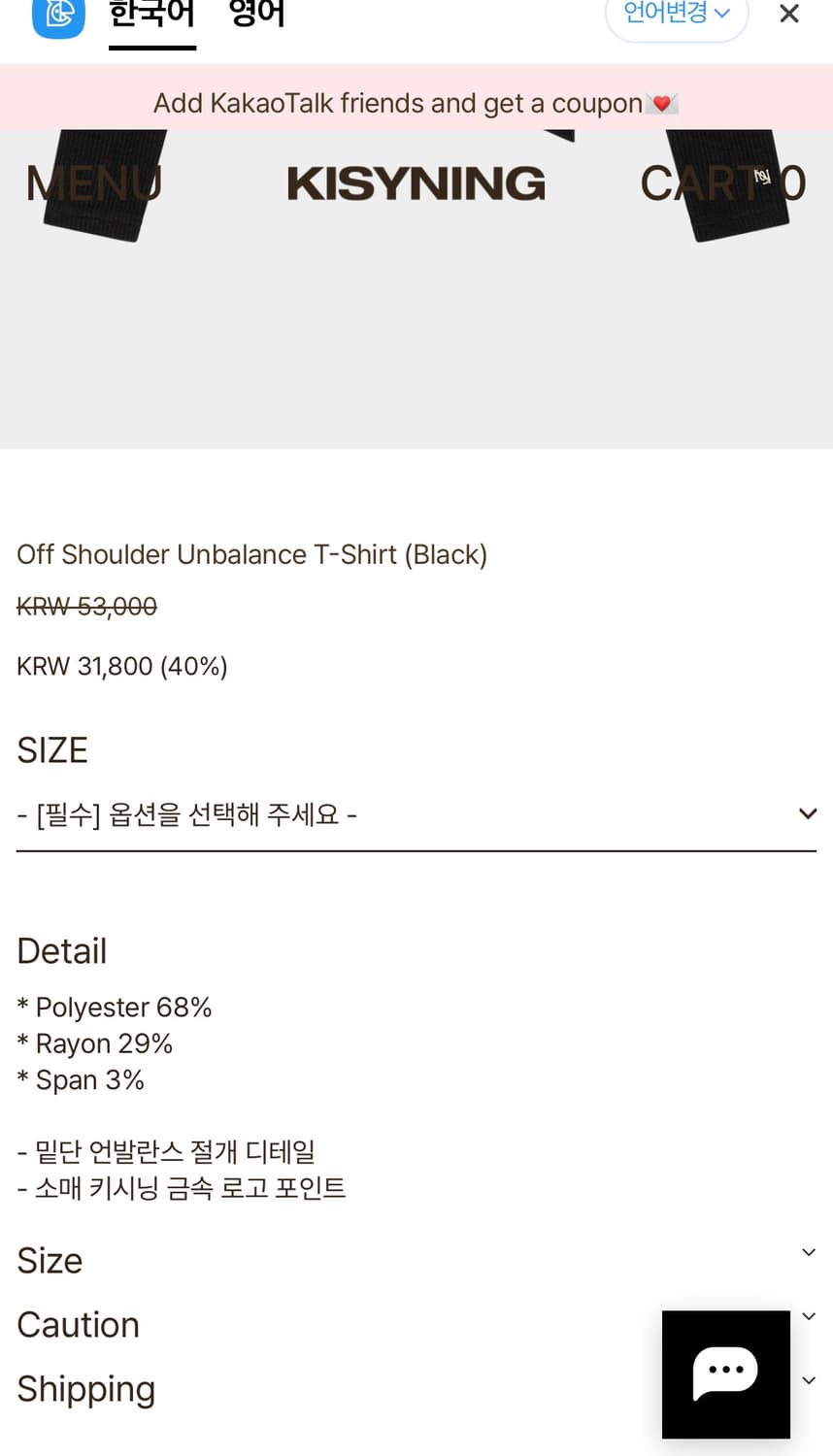
Task: Expand the Size info section
Action: tap(416, 1260)
